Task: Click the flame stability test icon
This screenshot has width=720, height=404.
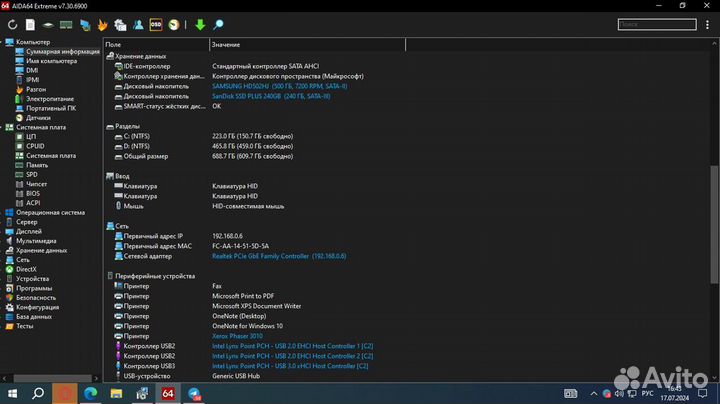Action: (101, 24)
